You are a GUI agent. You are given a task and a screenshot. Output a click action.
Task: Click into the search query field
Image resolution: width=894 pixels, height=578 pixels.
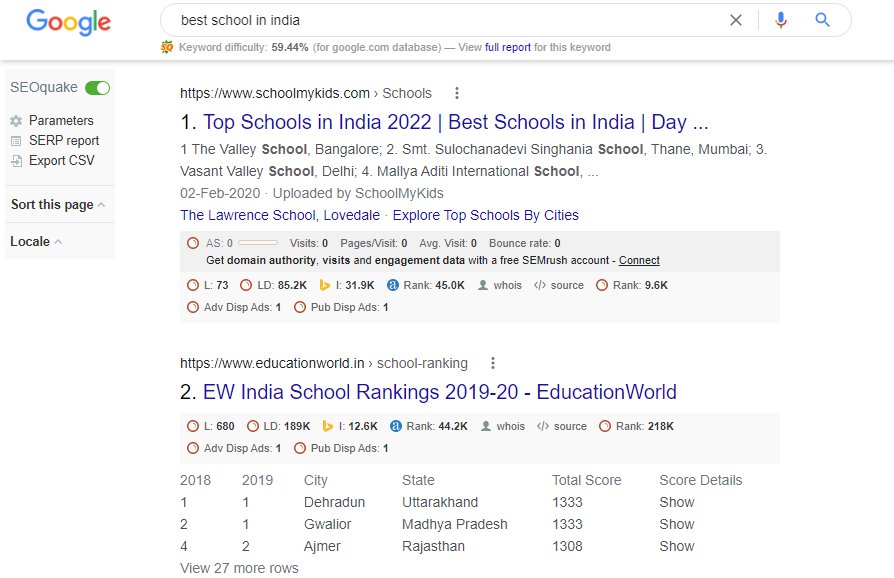click(x=445, y=21)
